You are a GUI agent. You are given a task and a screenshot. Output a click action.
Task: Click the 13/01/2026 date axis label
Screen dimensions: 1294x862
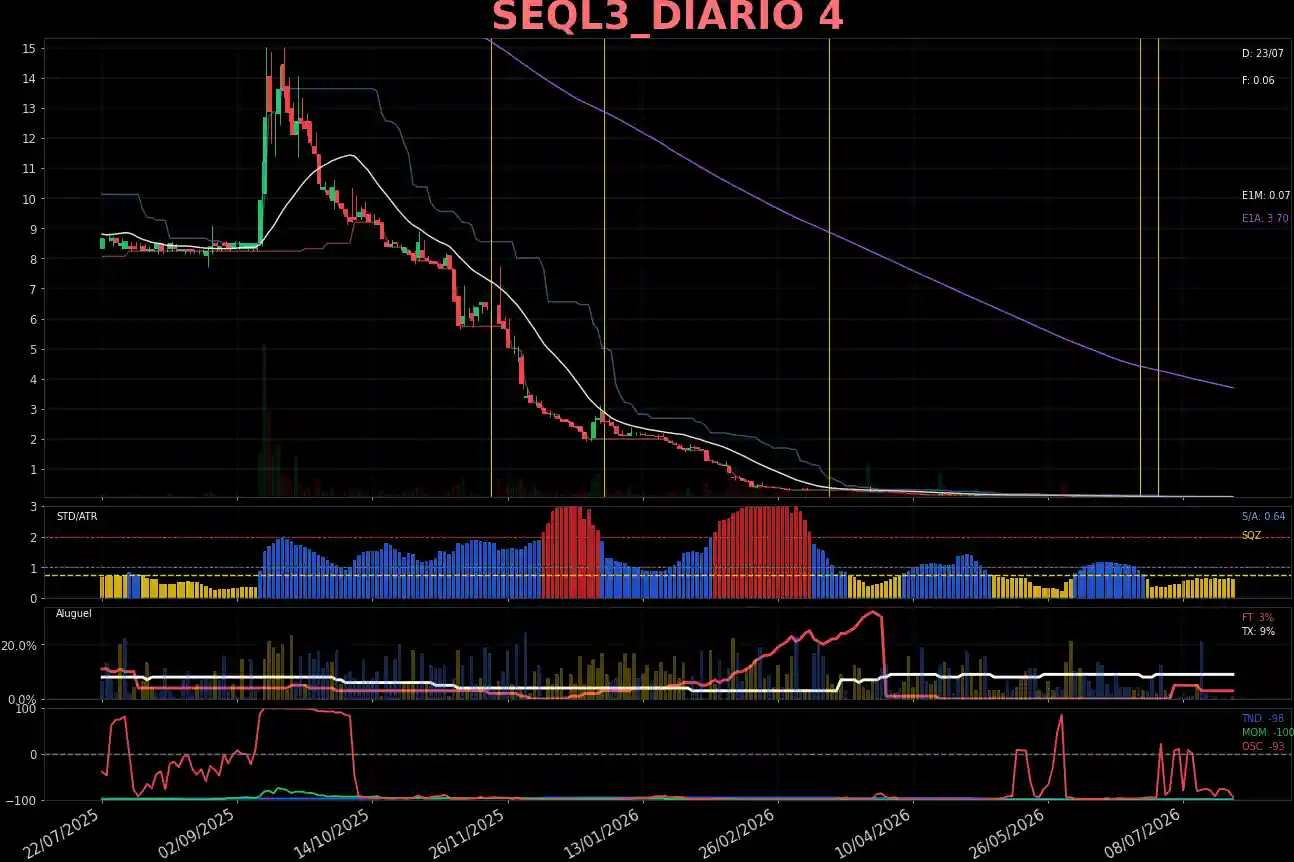[602, 832]
